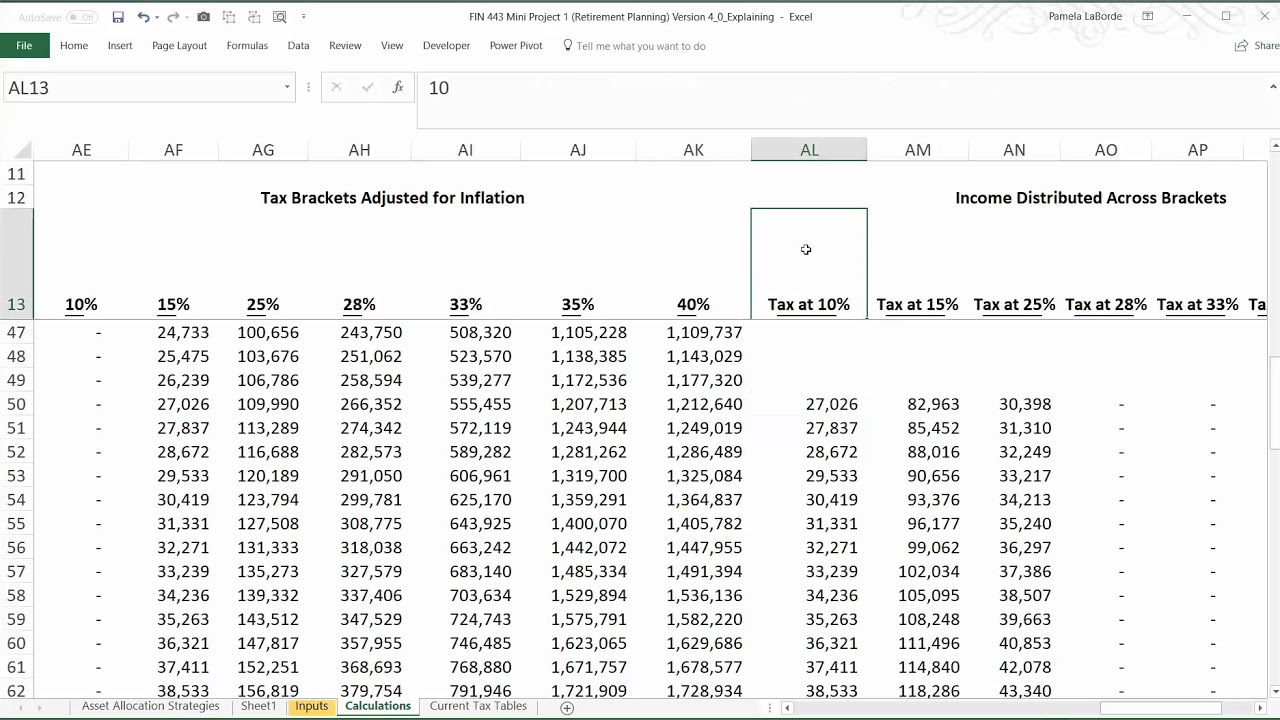The height and width of the screenshot is (720, 1280).
Task: Click the Redo arrow icon
Action: (x=173, y=17)
